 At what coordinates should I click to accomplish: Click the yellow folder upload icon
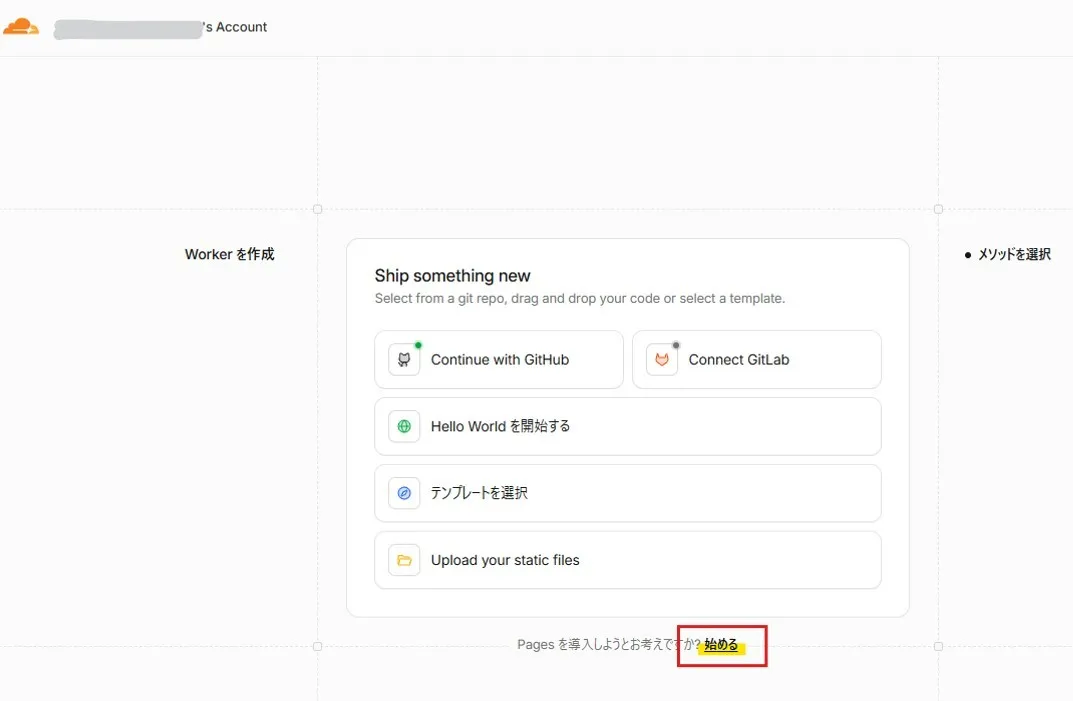[x=404, y=560]
